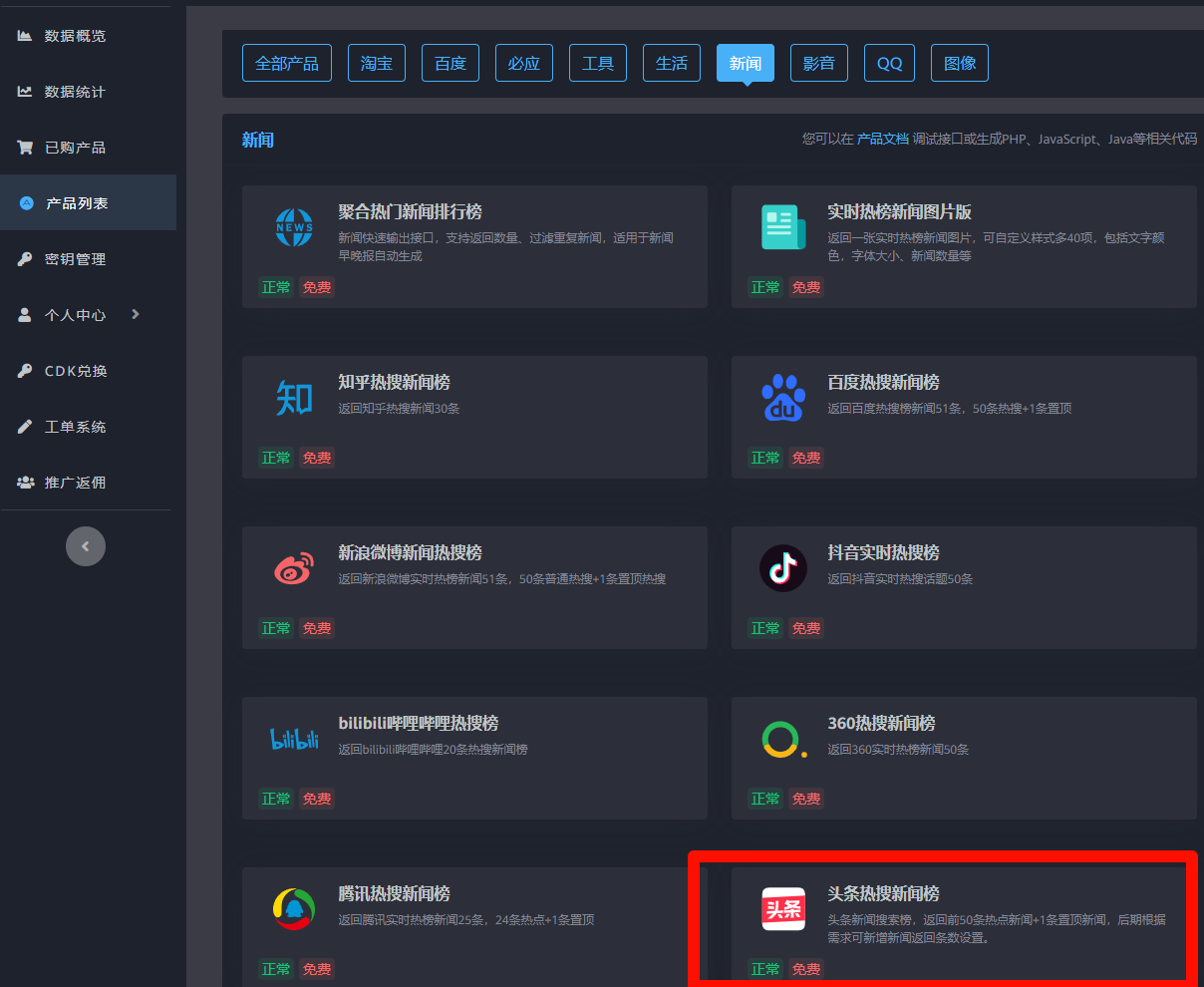This screenshot has height=987, width=1204.
Task: Click the Zhihu 知 logo icon
Action: tap(294, 398)
